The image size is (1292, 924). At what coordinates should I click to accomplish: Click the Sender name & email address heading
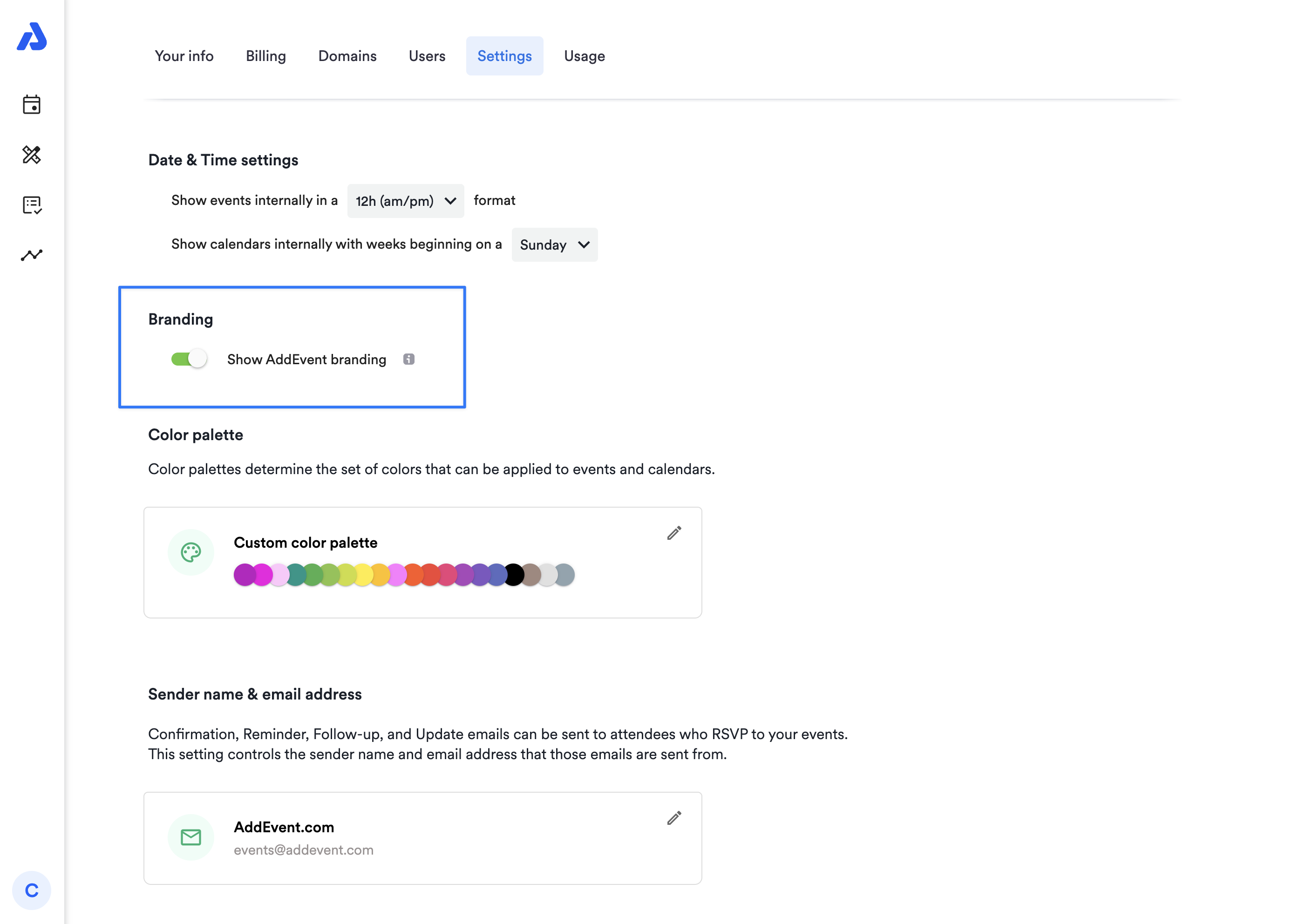255,694
